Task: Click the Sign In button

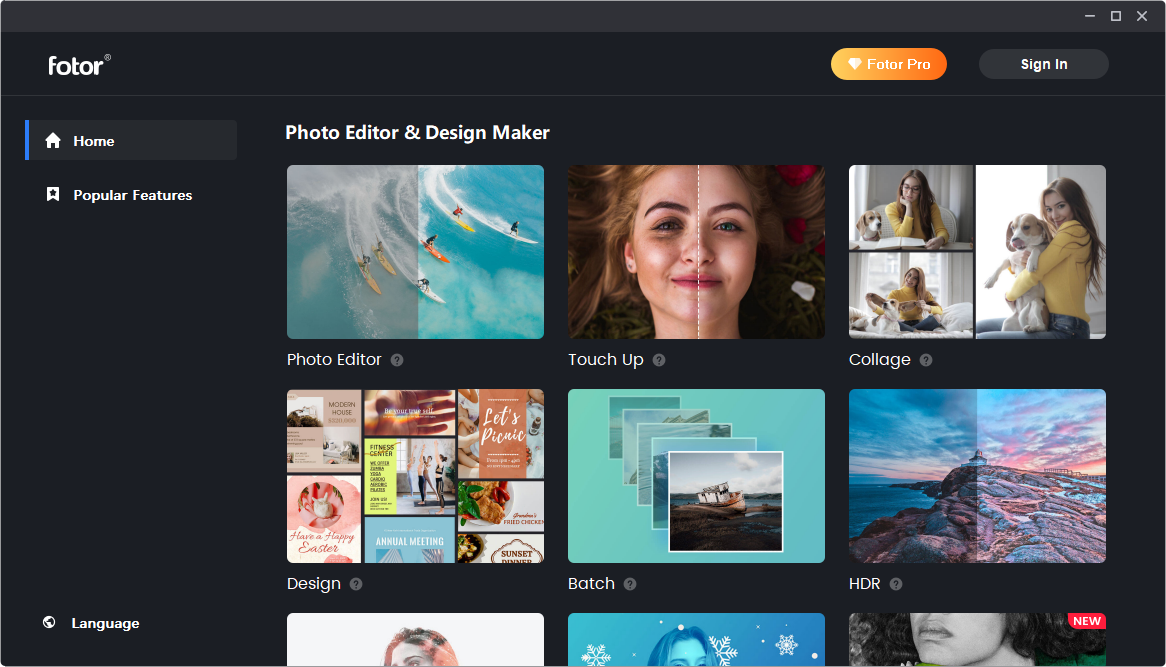Action: [1043, 64]
